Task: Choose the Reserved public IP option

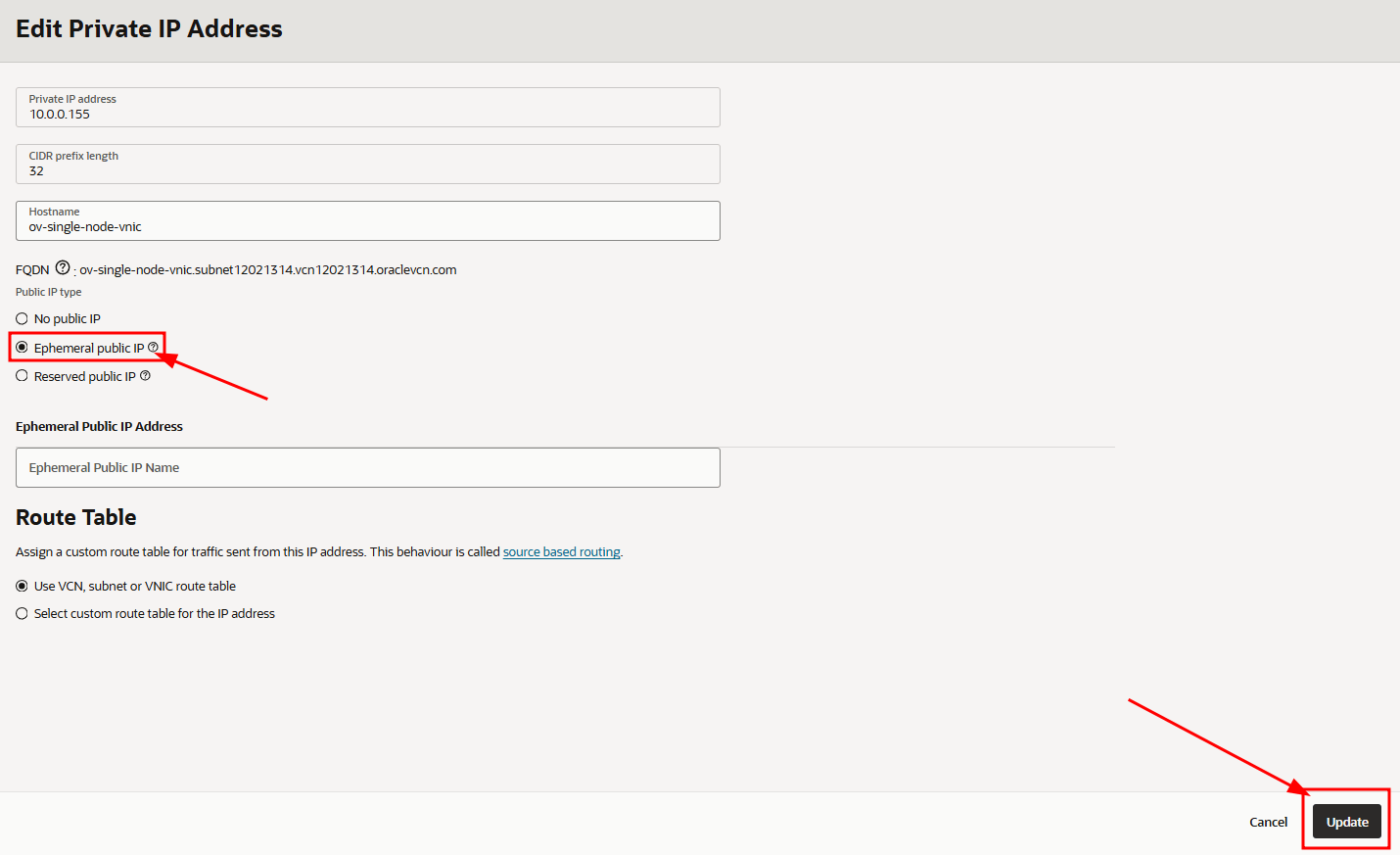Action: coord(21,375)
